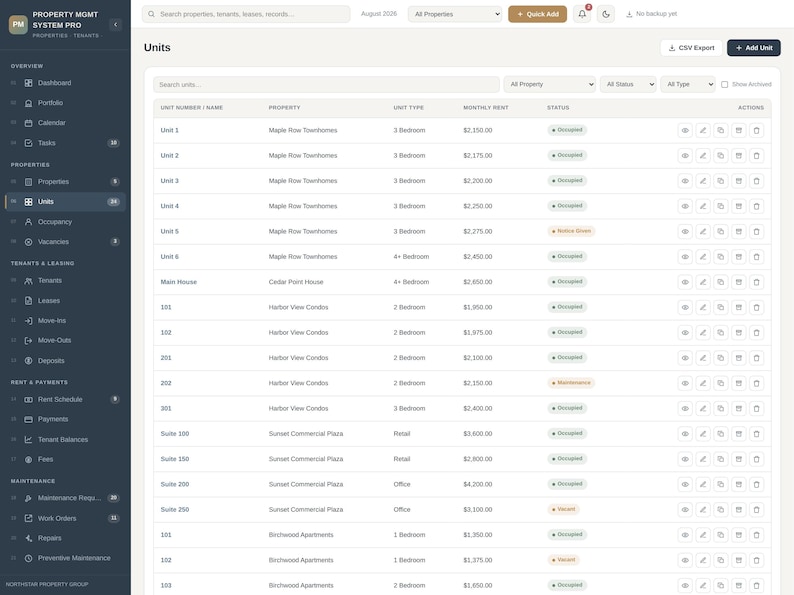This screenshot has width=794, height=595.
Task: View Unit 5 via the eye icon
Action: pos(685,232)
